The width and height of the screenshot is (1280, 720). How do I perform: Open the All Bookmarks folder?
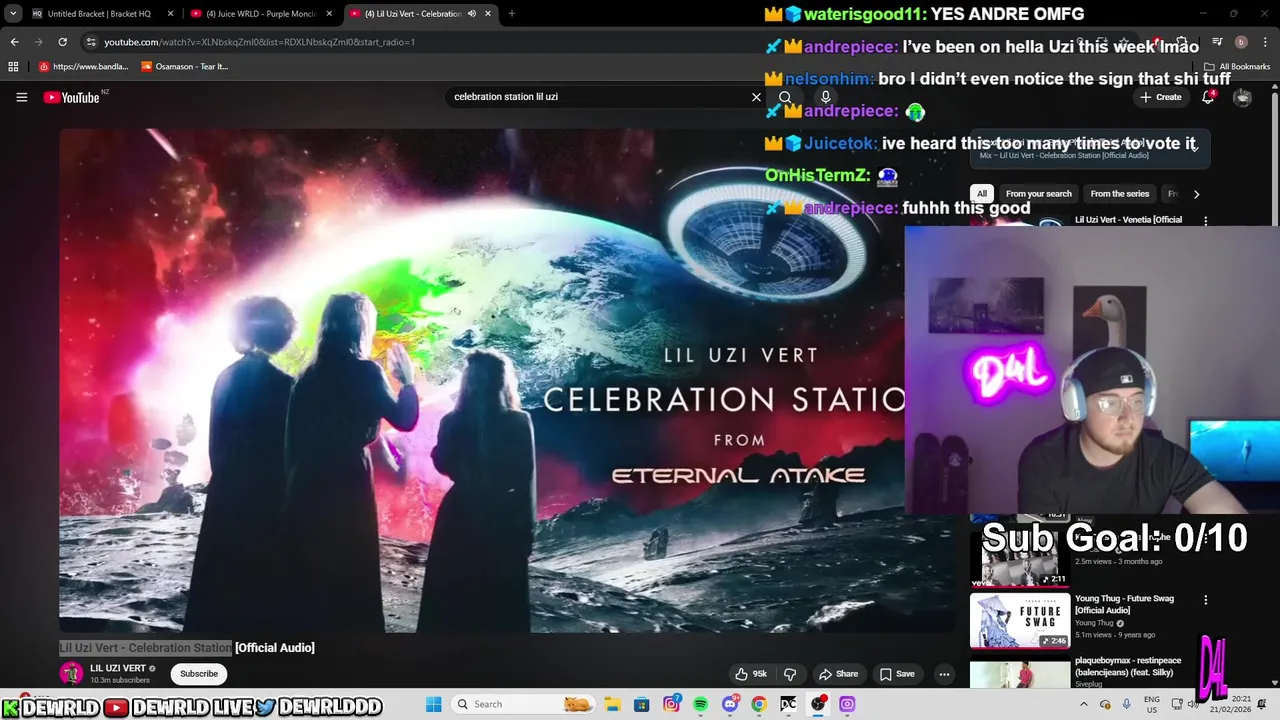tap(1237, 66)
